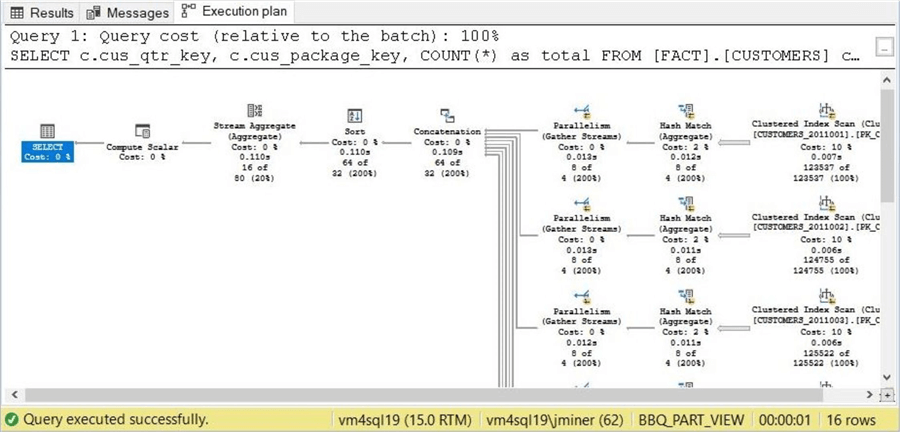
Task: Click the green query success status icon
Action: pyautogui.click(x=12, y=419)
